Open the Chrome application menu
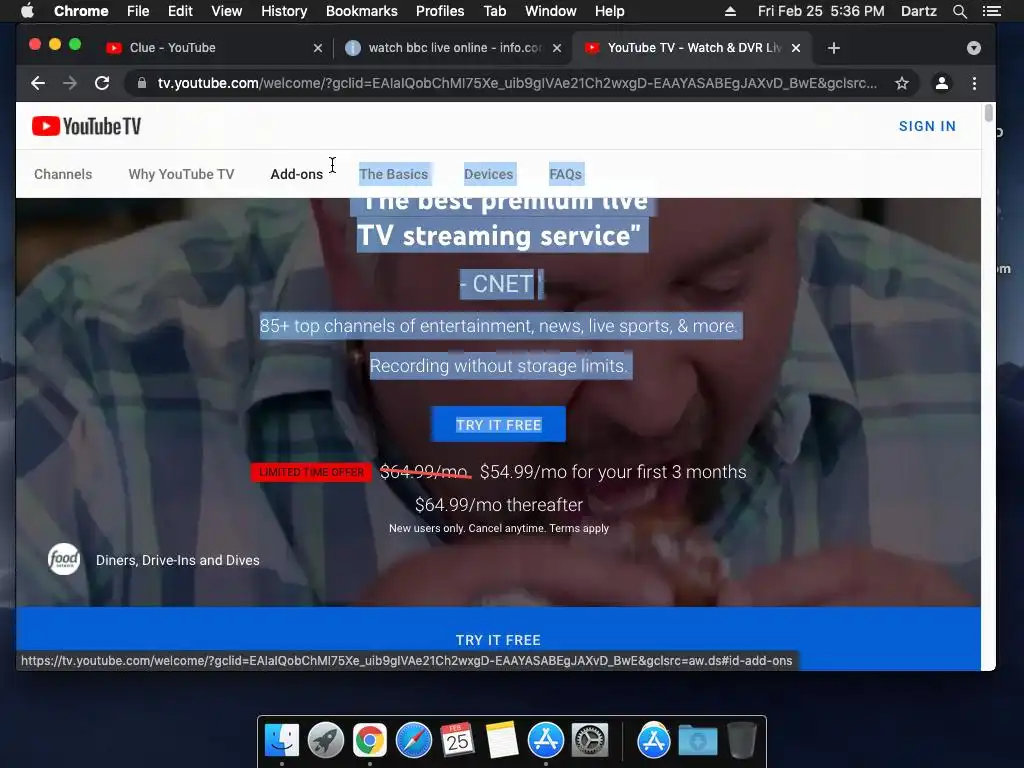Image resolution: width=1024 pixels, height=768 pixels. point(81,11)
